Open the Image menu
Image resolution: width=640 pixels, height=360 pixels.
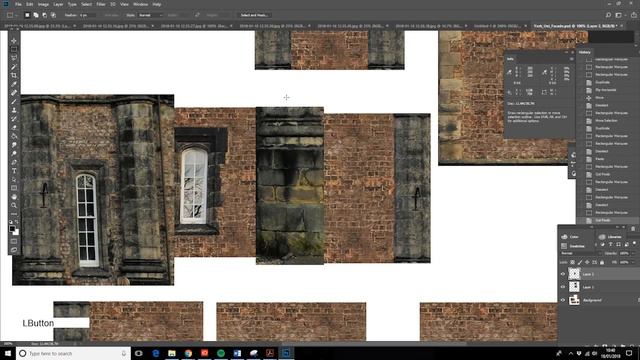coord(43,4)
